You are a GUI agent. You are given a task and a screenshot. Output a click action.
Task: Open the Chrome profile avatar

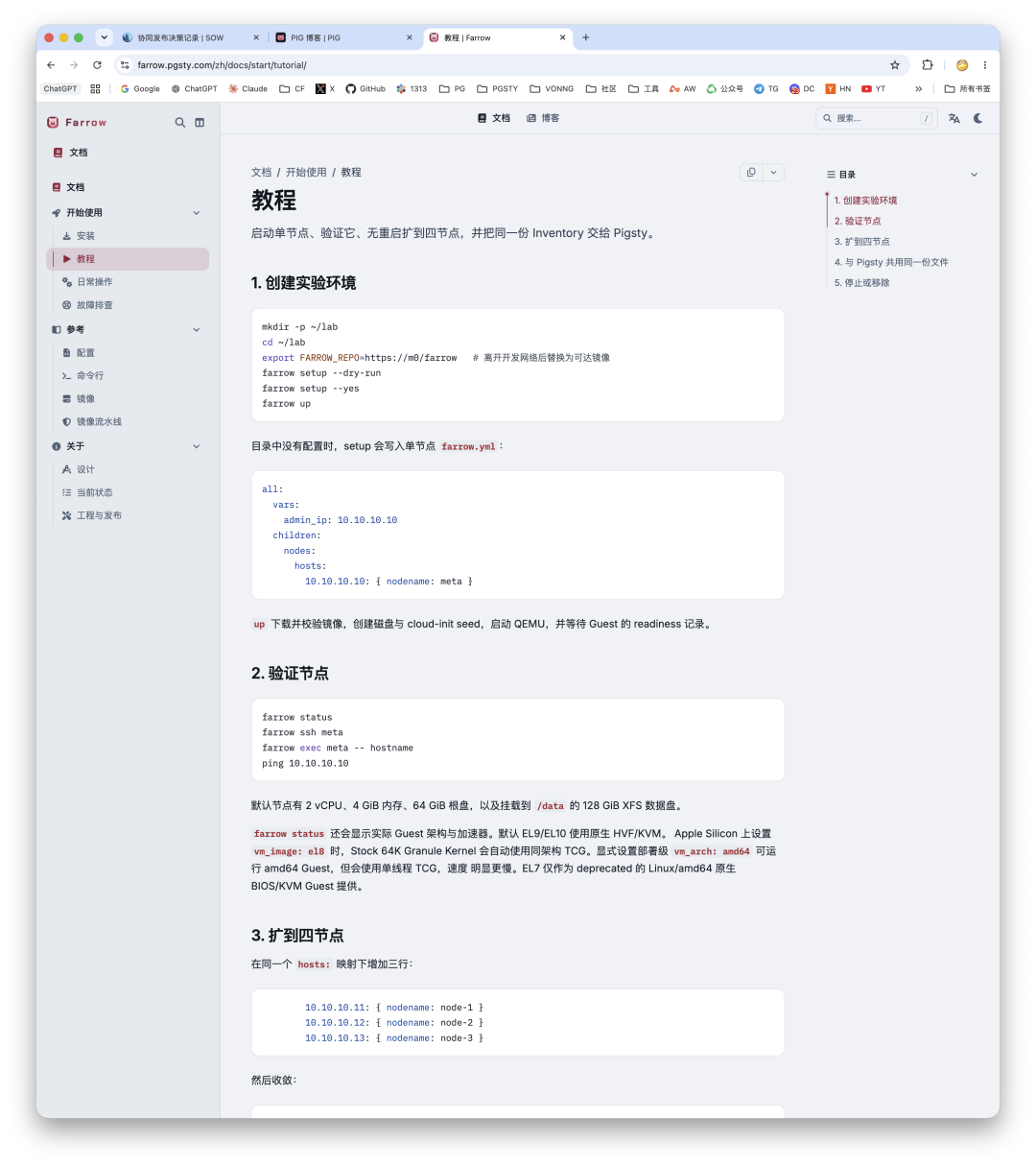click(x=962, y=65)
